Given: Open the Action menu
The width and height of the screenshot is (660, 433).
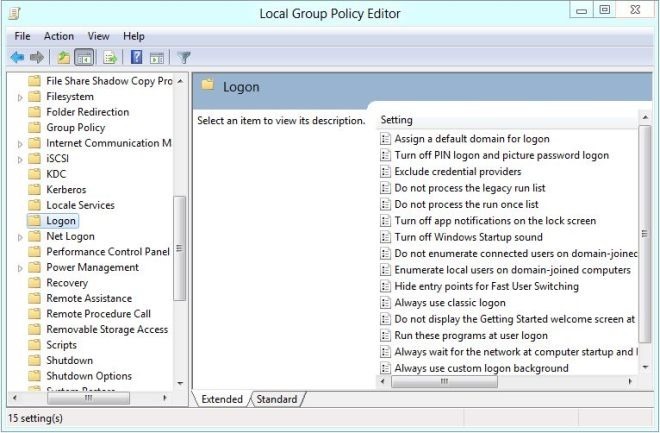Looking at the screenshot, I should [59, 36].
